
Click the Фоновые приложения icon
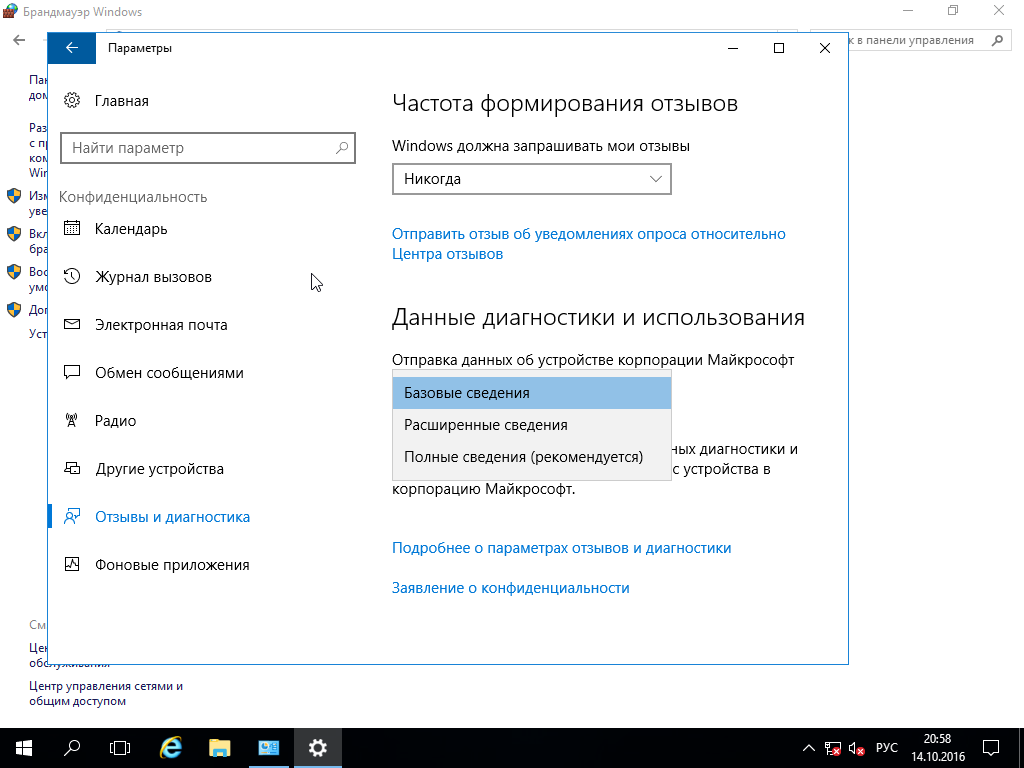[72, 564]
